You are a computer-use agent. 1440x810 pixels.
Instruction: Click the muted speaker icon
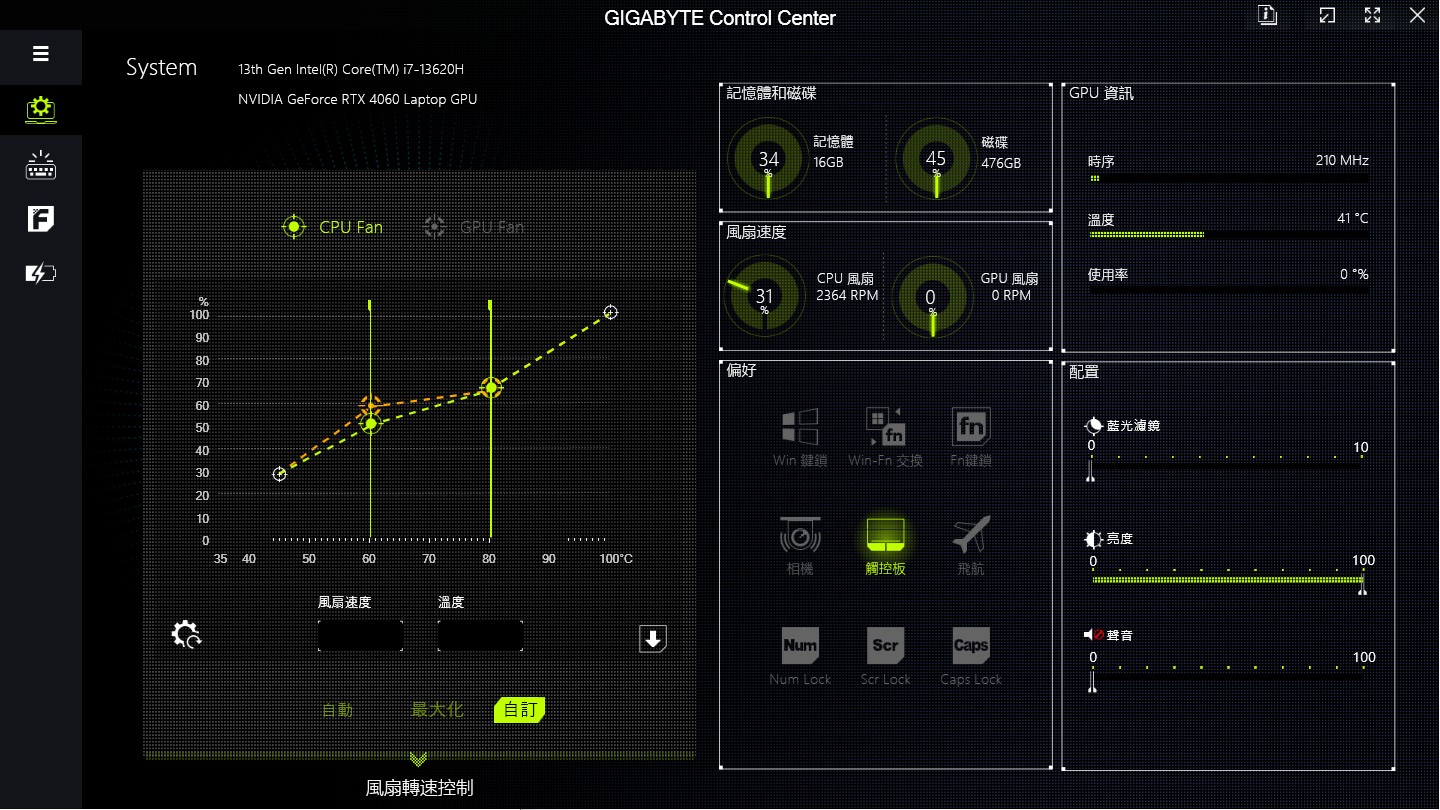tap(1094, 635)
